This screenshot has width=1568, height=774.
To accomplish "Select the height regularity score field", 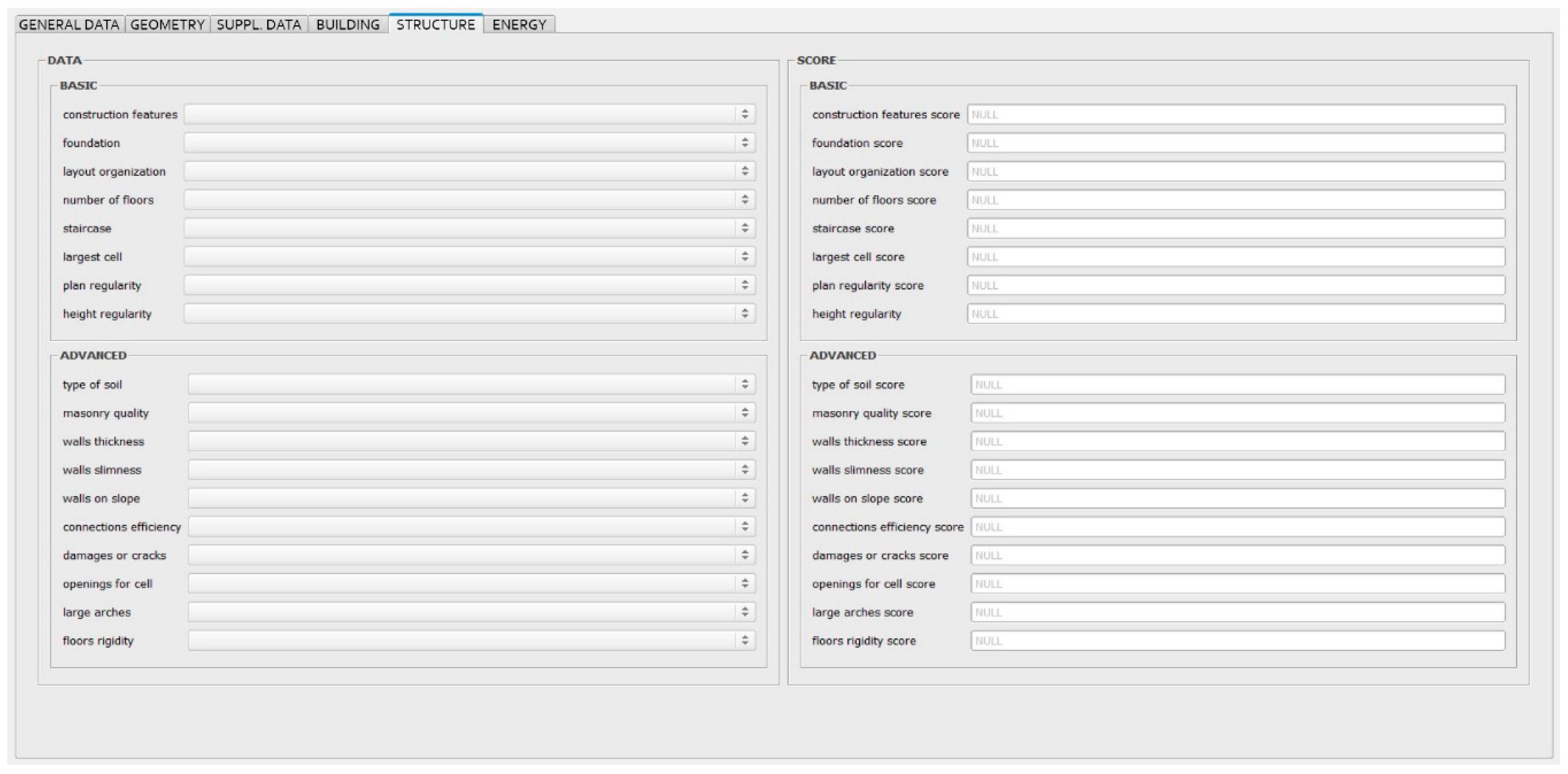I will (1236, 314).
